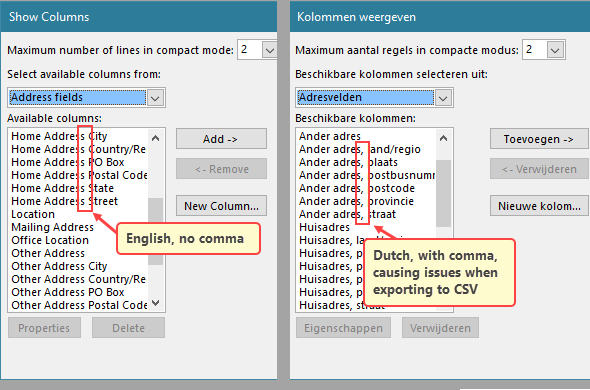Image resolution: width=590 pixels, height=390 pixels.
Task: Select Home Address Postal Code entry
Action: [79, 175]
